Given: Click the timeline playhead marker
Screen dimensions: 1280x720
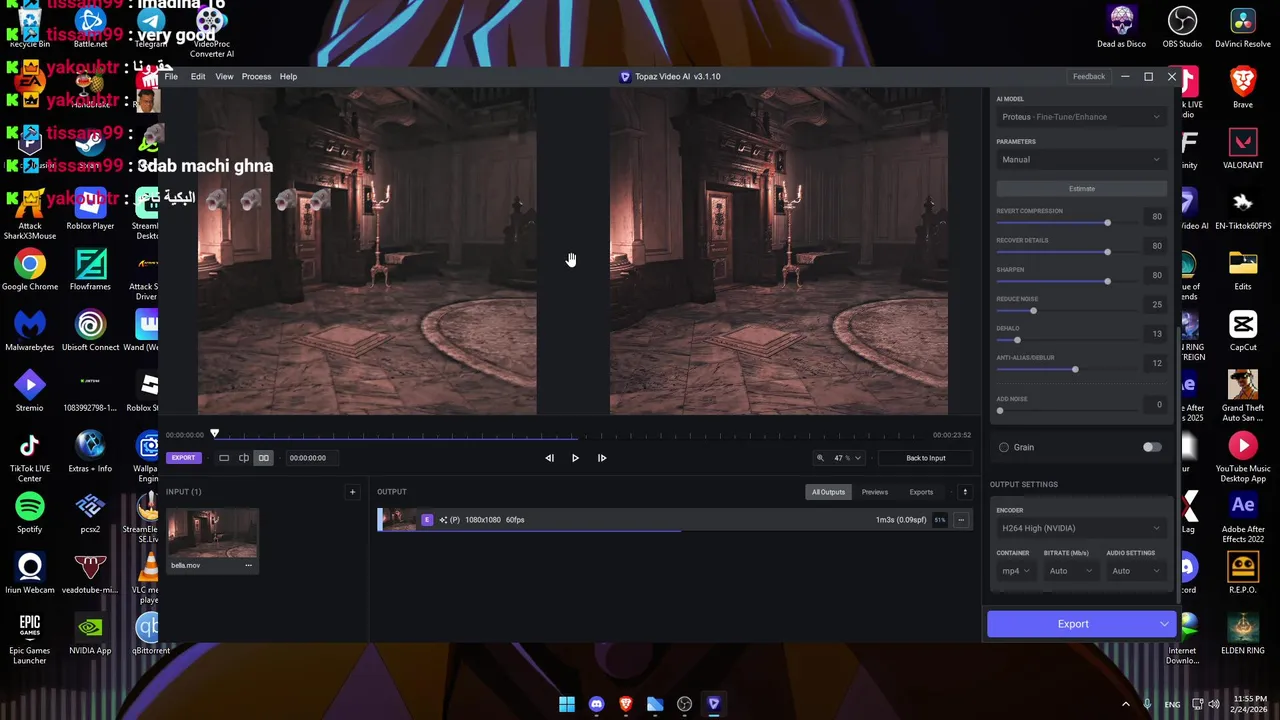Looking at the screenshot, I should pos(214,434).
